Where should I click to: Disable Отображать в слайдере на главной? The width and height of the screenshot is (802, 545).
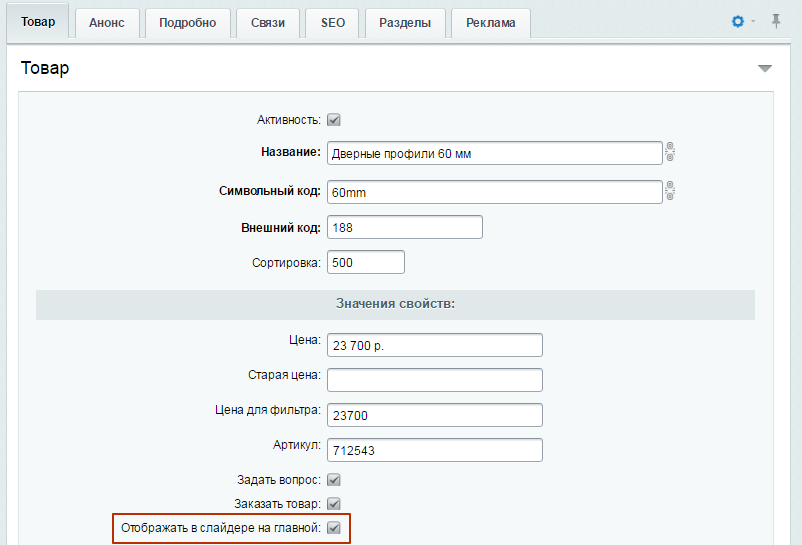(334, 528)
